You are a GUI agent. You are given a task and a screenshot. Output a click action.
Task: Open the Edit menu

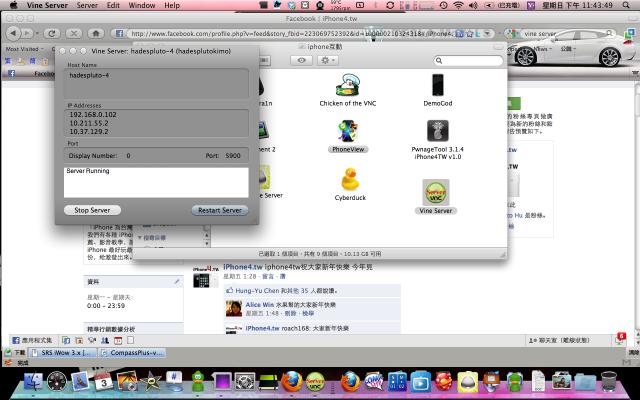point(113,5)
